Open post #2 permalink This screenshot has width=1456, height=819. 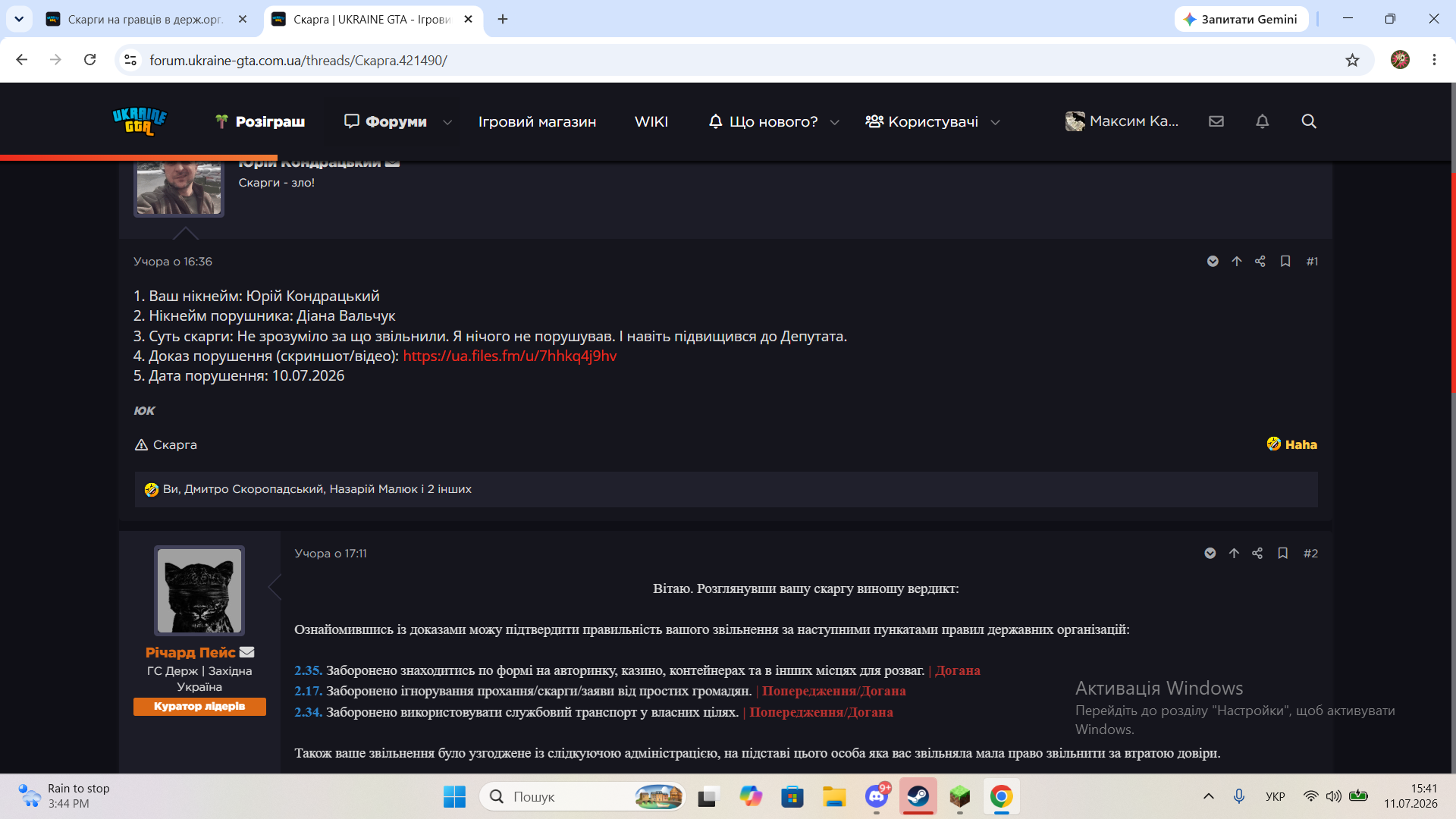coord(1310,553)
